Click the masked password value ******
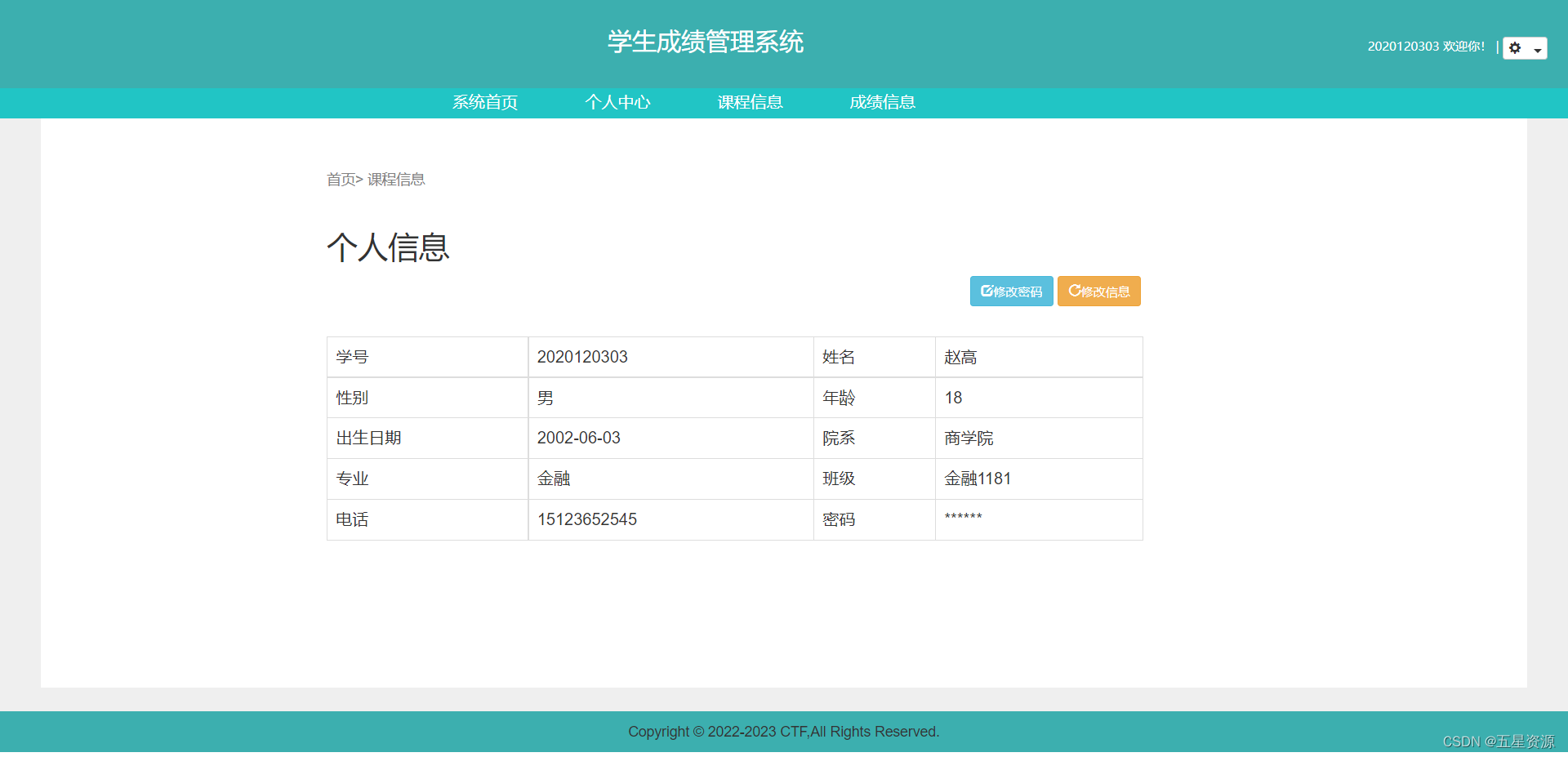 (963, 517)
